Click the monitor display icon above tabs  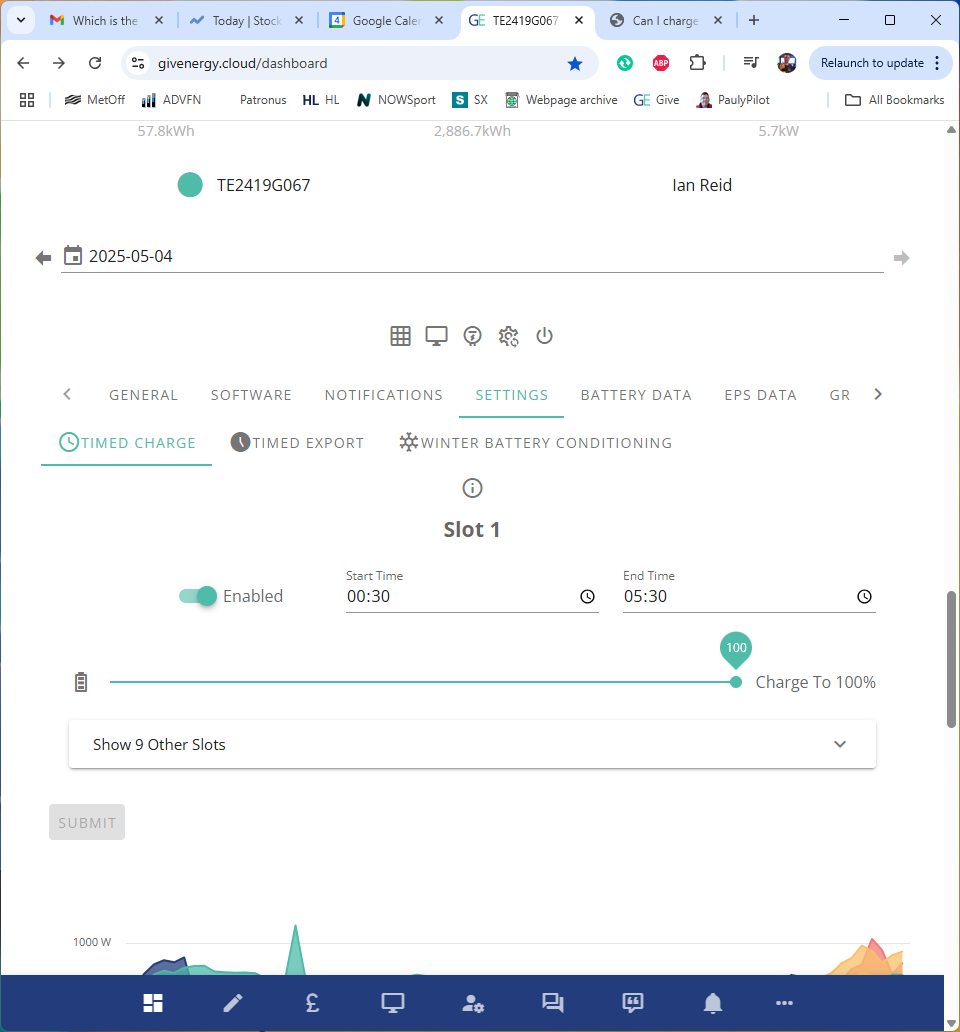click(436, 336)
